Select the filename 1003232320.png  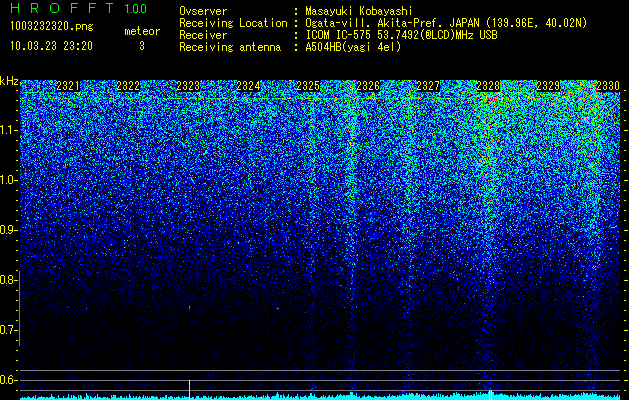pyautogui.click(x=52, y=26)
